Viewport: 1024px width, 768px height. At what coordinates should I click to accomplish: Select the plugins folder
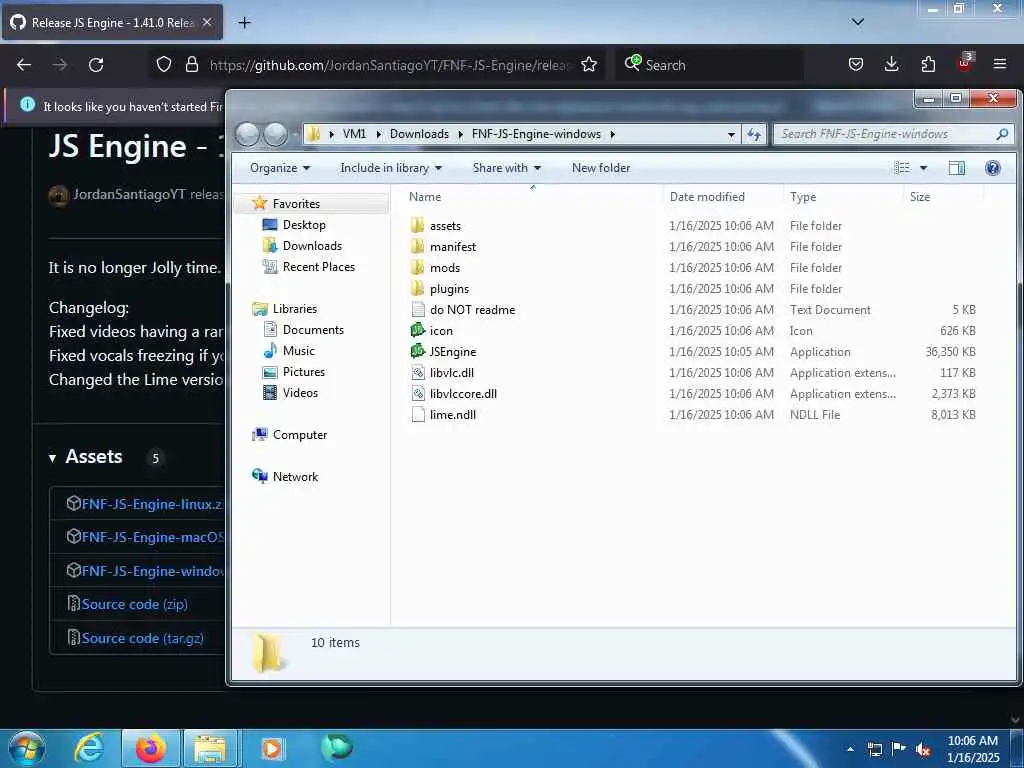449,289
